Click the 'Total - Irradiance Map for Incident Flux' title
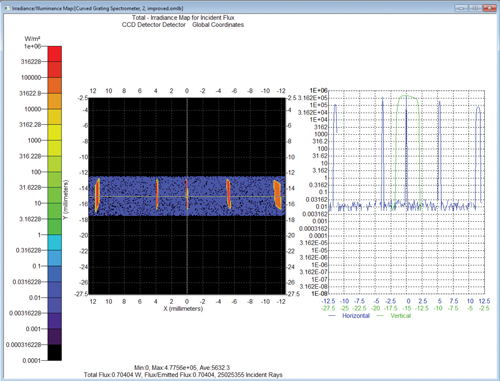 (x=183, y=18)
